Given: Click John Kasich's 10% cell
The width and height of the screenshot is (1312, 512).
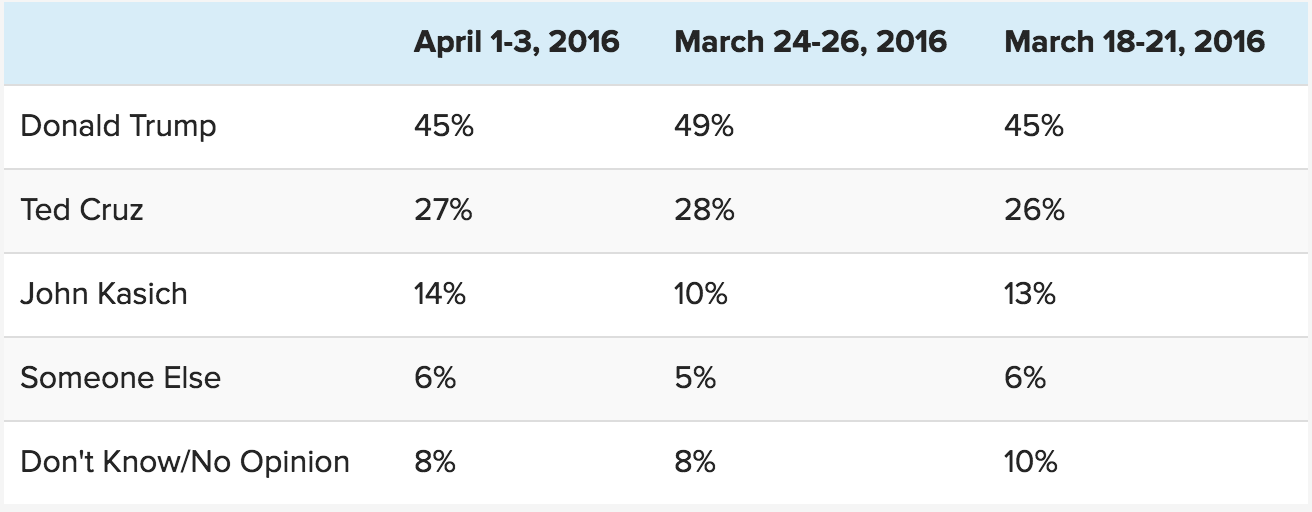Looking at the screenshot, I should pyautogui.click(x=701, y=294).
